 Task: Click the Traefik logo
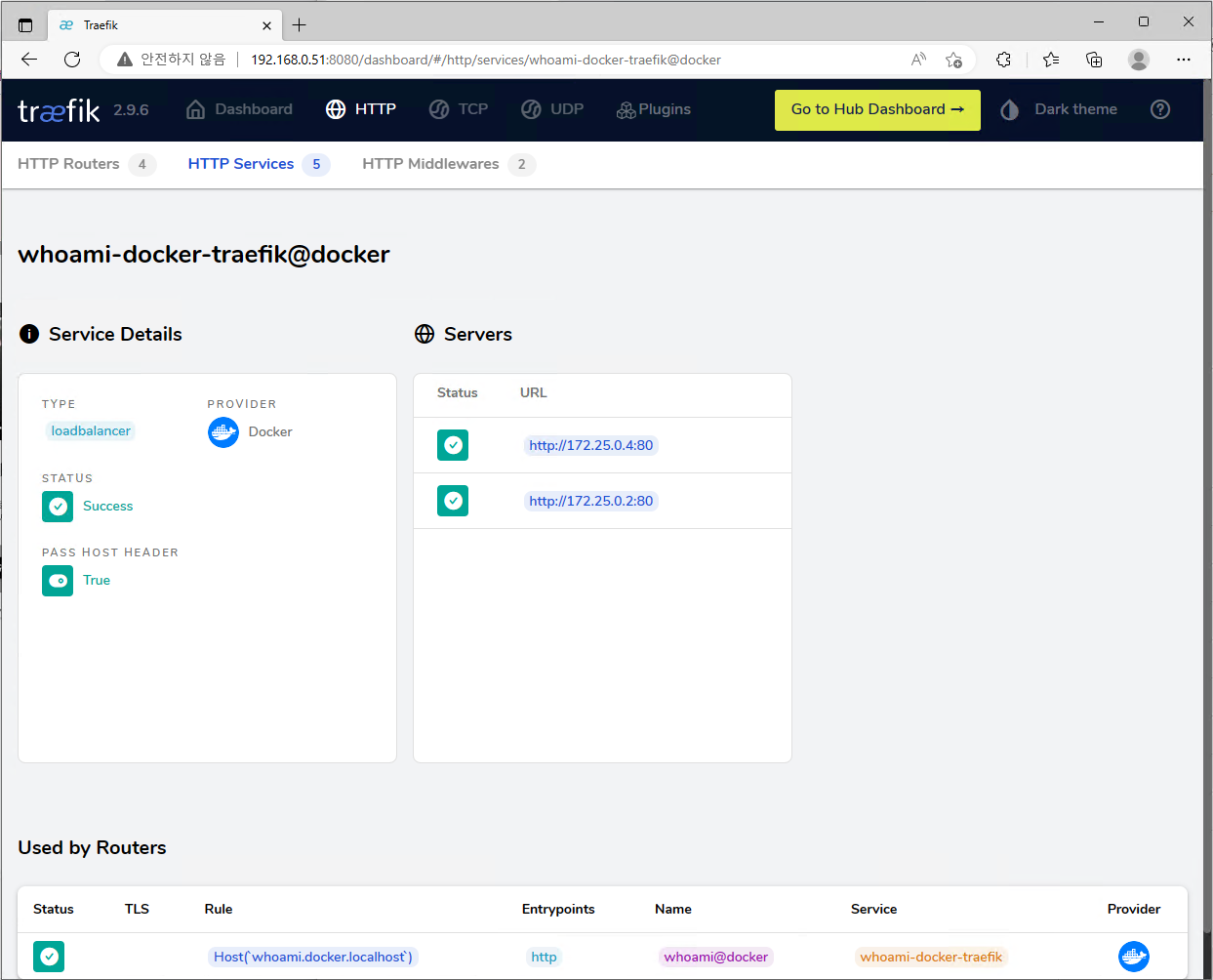(x=59, y=110)
